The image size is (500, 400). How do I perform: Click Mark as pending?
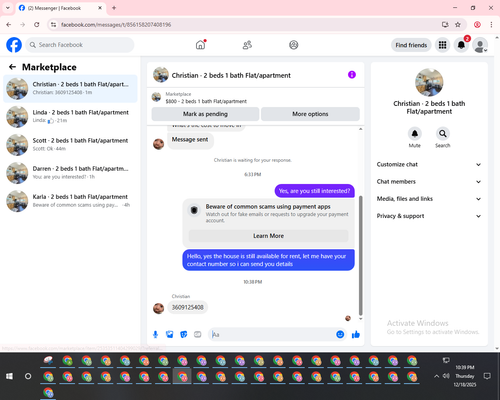[x=205, y=114]
